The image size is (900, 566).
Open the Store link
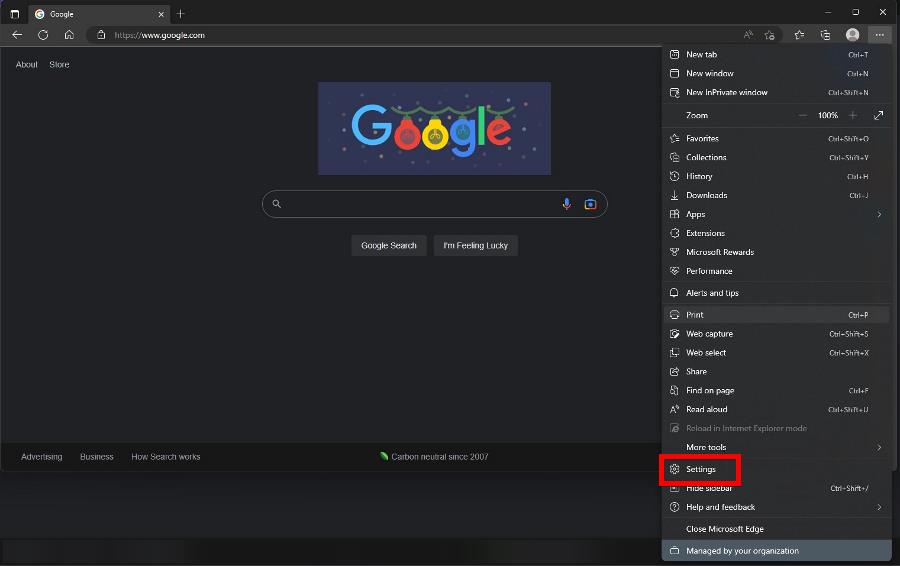click(x=59, y=65)
